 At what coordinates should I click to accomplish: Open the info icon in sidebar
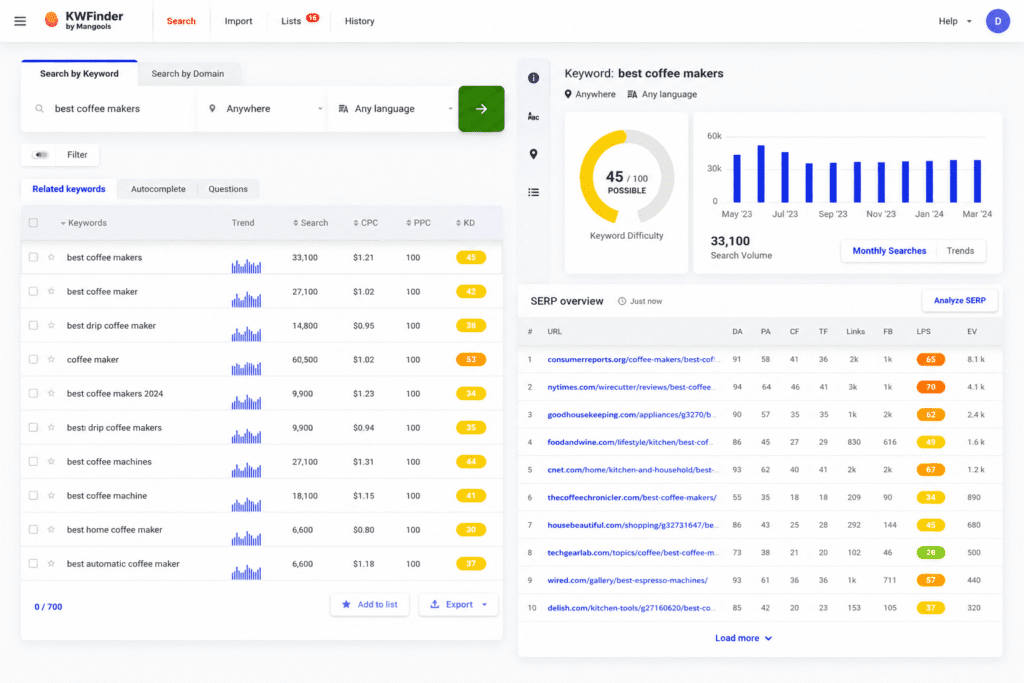click(534, 78)
